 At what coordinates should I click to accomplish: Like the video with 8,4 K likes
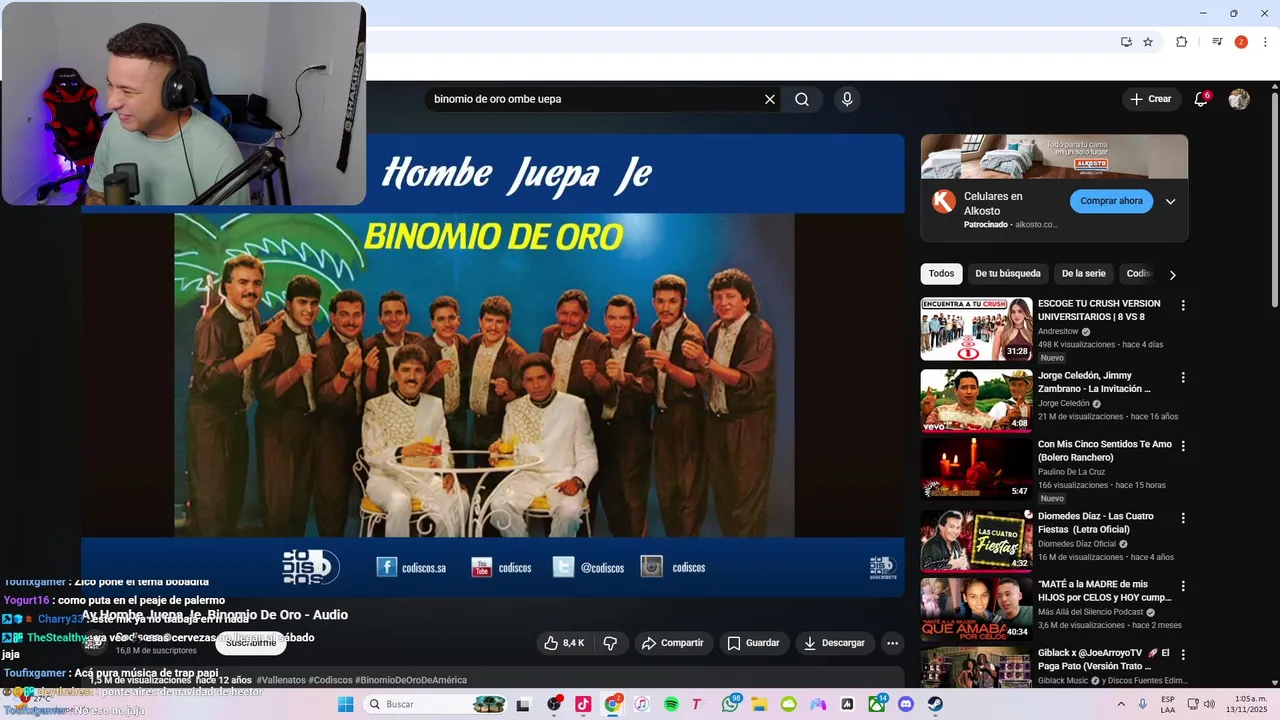[563, 643]
